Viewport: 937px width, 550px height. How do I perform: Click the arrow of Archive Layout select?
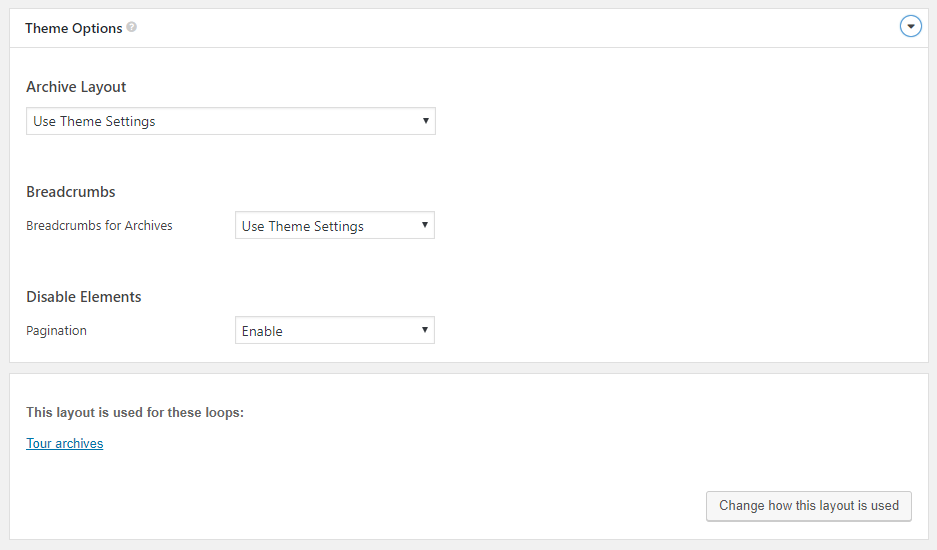(425, 121)
